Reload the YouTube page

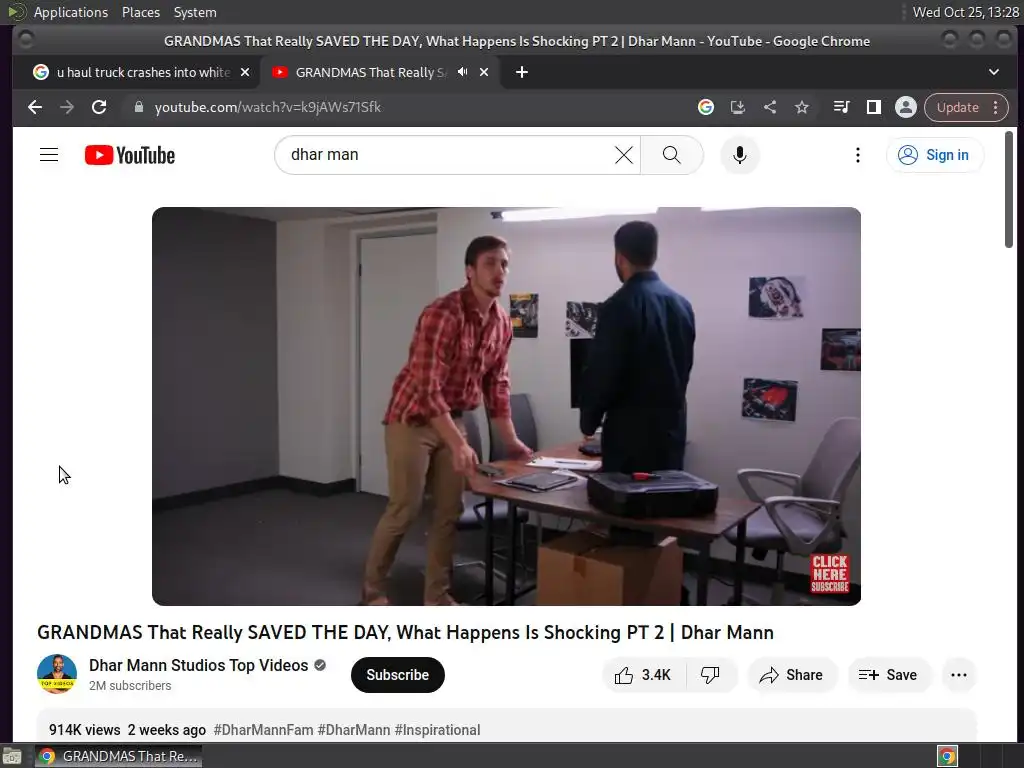(99, 107)
